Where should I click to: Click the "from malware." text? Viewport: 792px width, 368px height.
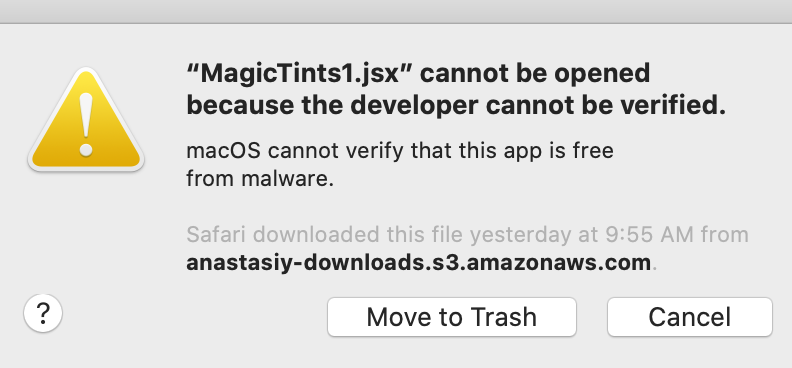[260, 179]
